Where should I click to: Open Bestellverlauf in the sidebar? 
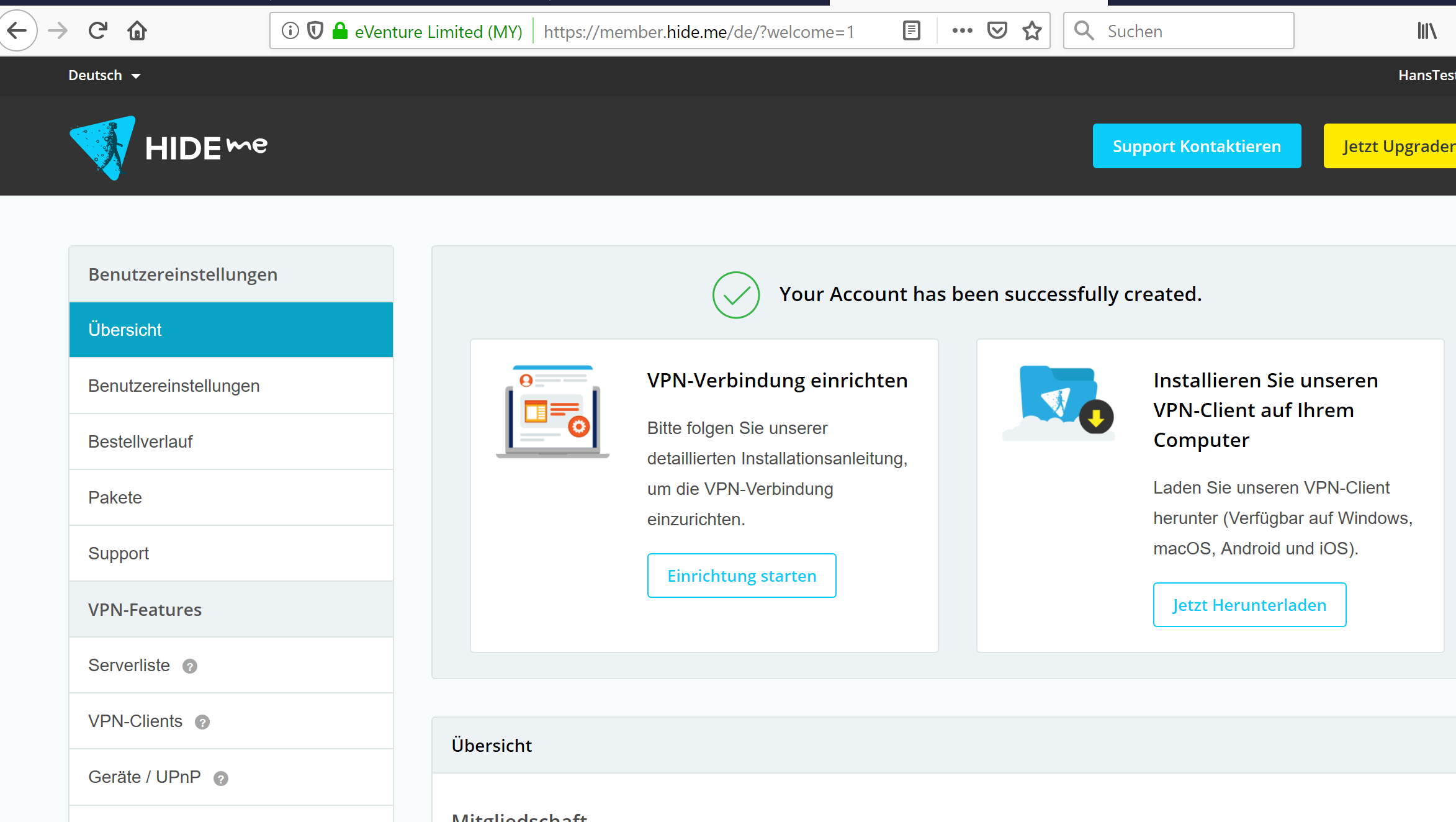click(x=231, y=441)
